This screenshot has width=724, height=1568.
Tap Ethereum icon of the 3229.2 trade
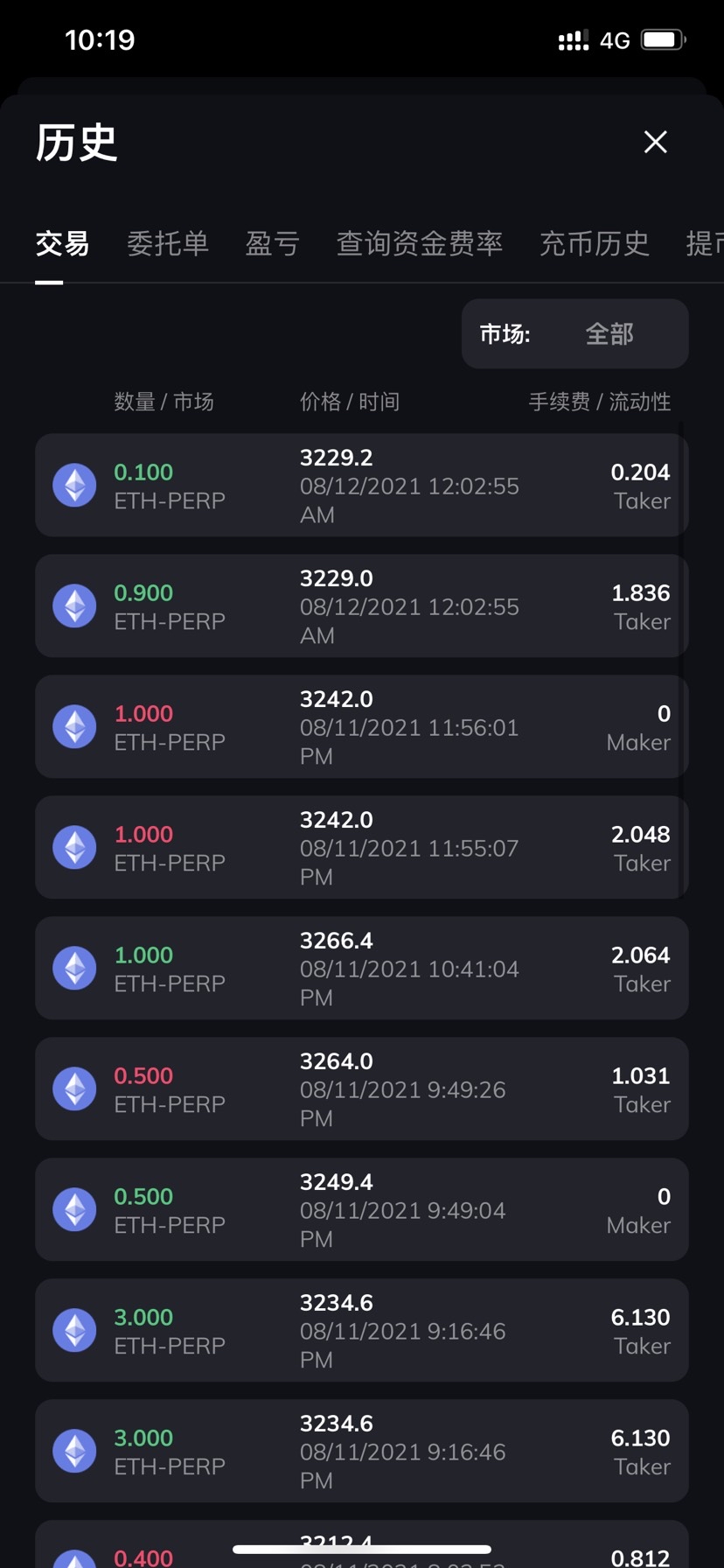coord(75,486)
